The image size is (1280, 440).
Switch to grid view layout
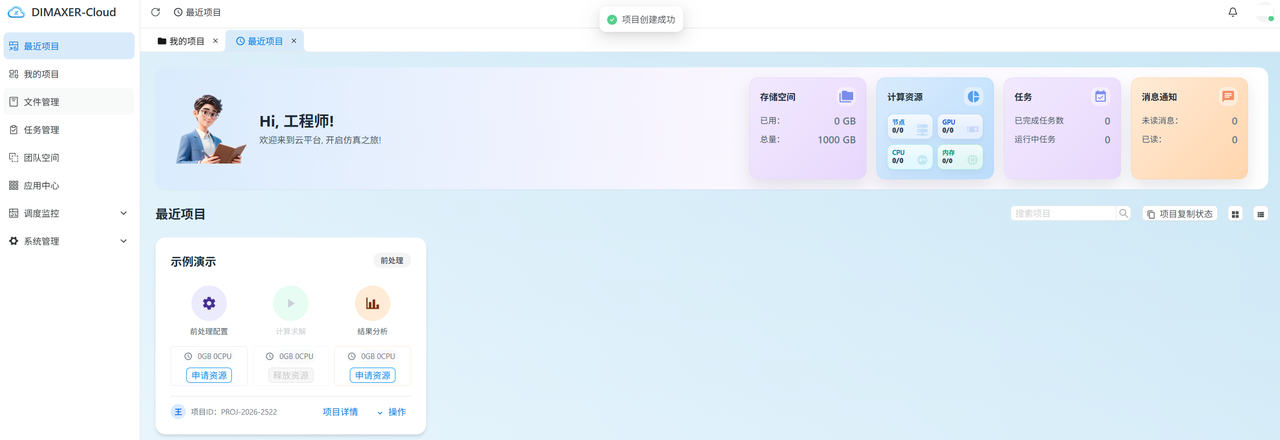(1235, 213)
